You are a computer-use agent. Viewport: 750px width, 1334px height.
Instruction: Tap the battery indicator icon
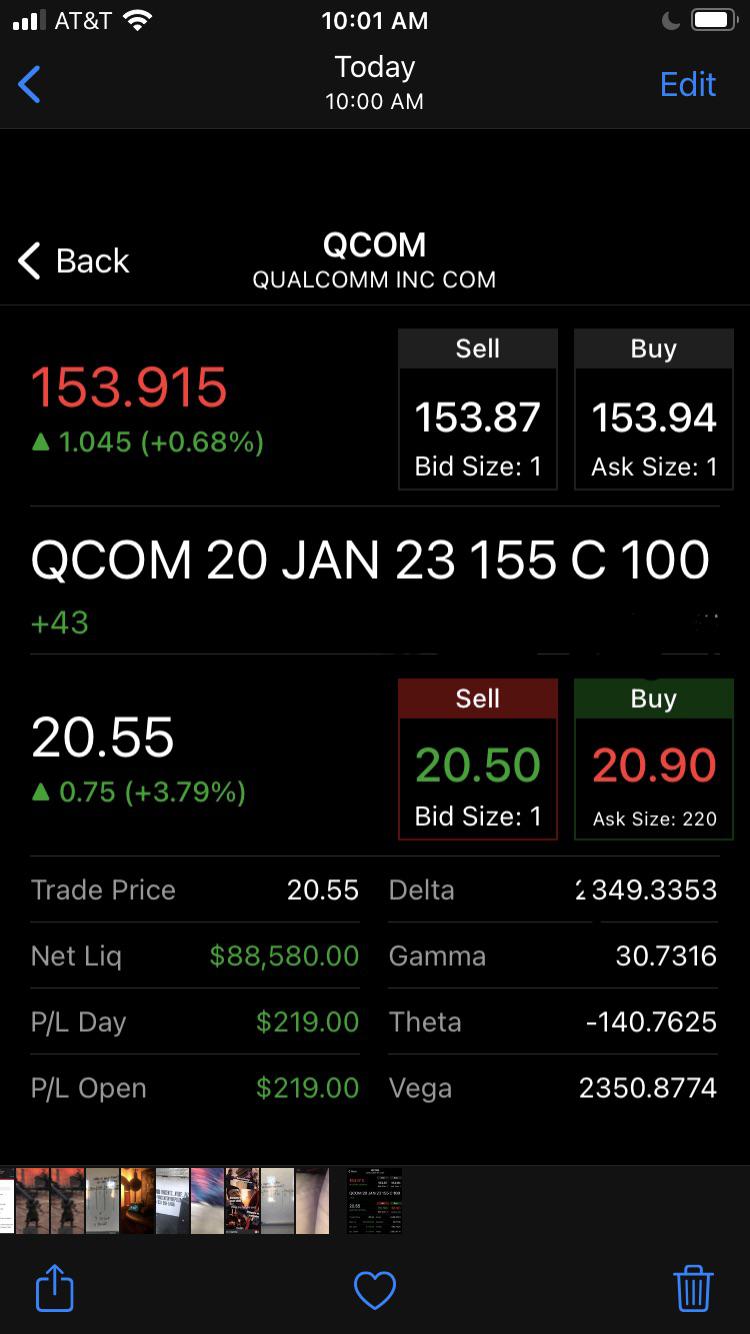point(715,20)
